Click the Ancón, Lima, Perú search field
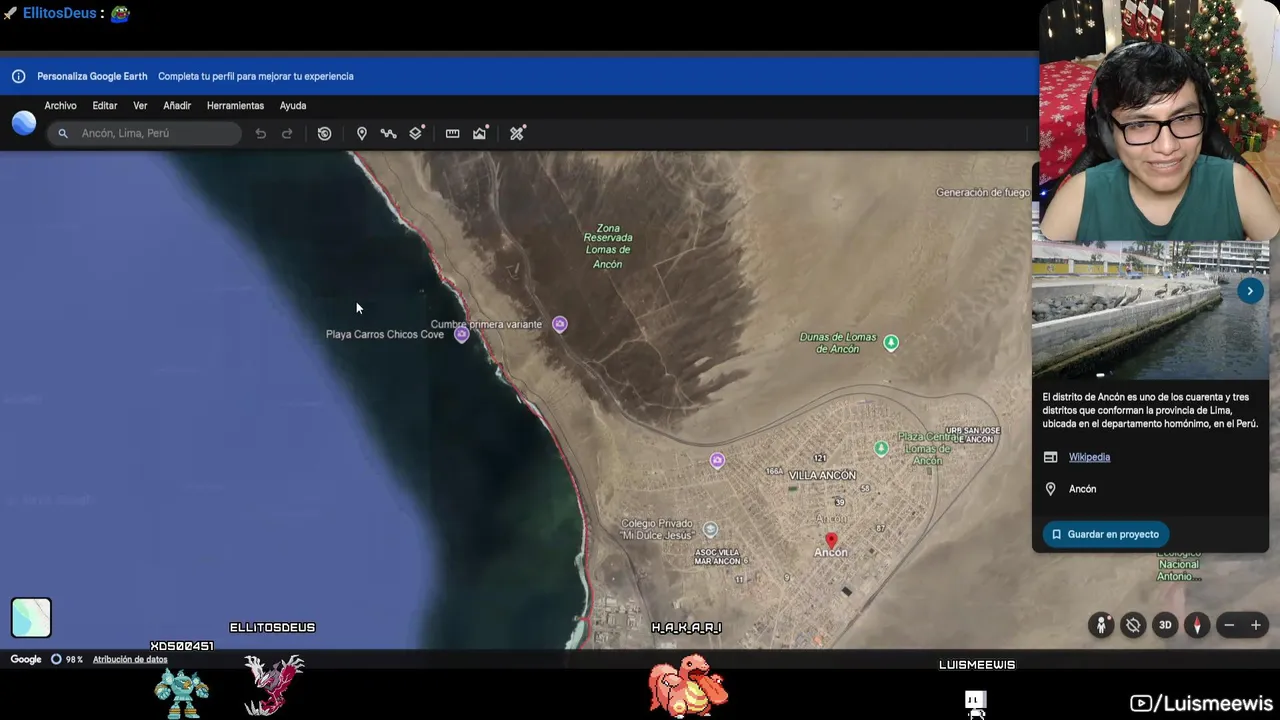The height and width of the screenshot is (720, 1280). 144,133
